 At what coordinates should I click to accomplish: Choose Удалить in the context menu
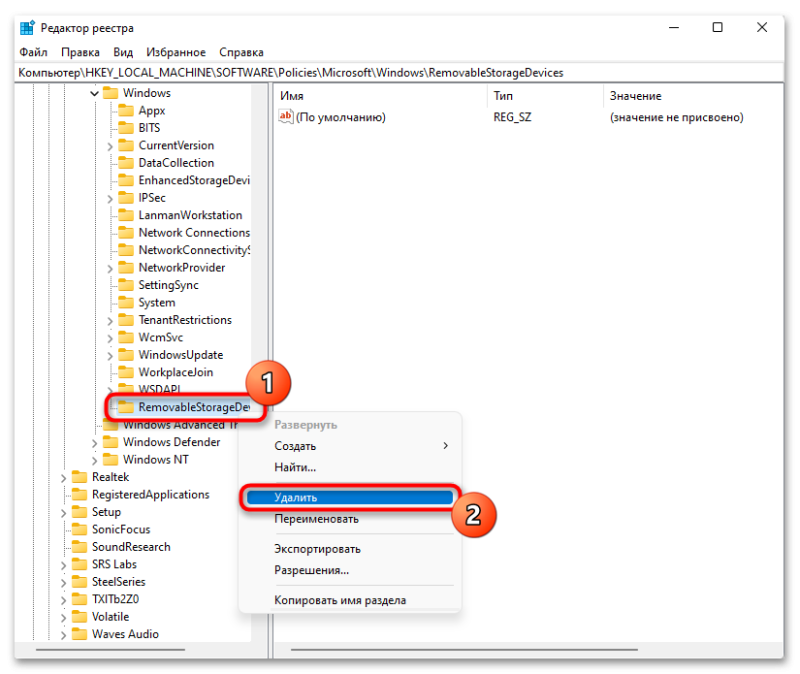(x=350, y=497)
